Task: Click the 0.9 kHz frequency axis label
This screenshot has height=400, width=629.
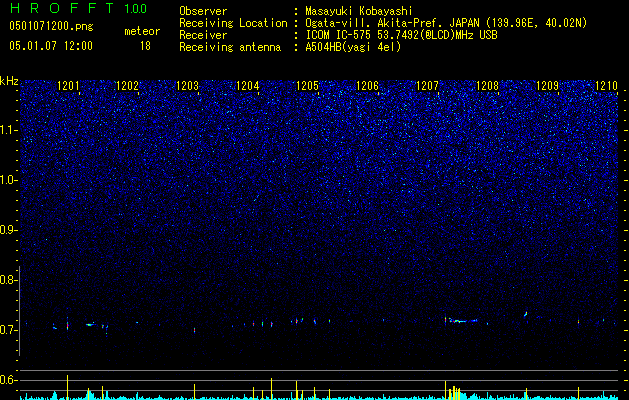Action: [9, 230]
